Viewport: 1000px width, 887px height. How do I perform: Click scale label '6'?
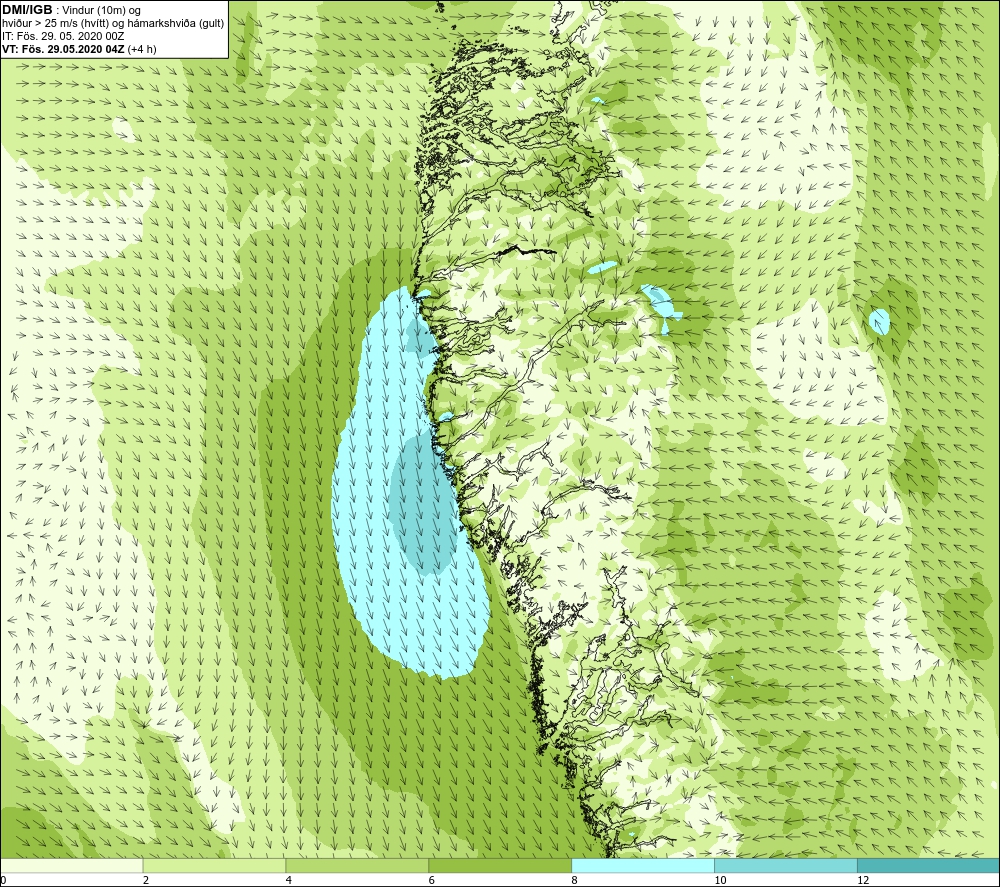432,880
